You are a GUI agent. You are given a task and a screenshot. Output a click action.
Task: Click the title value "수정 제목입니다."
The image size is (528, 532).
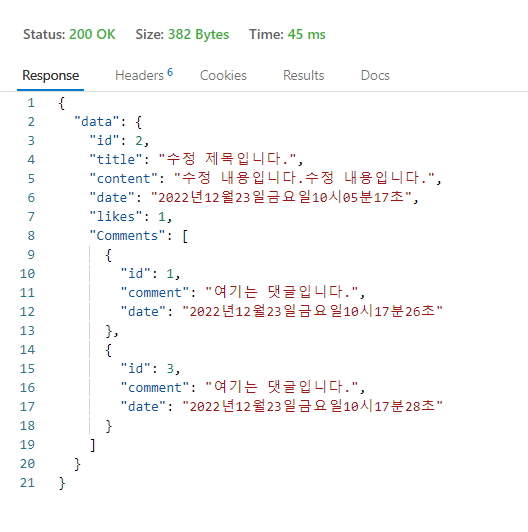coord(227,159)
